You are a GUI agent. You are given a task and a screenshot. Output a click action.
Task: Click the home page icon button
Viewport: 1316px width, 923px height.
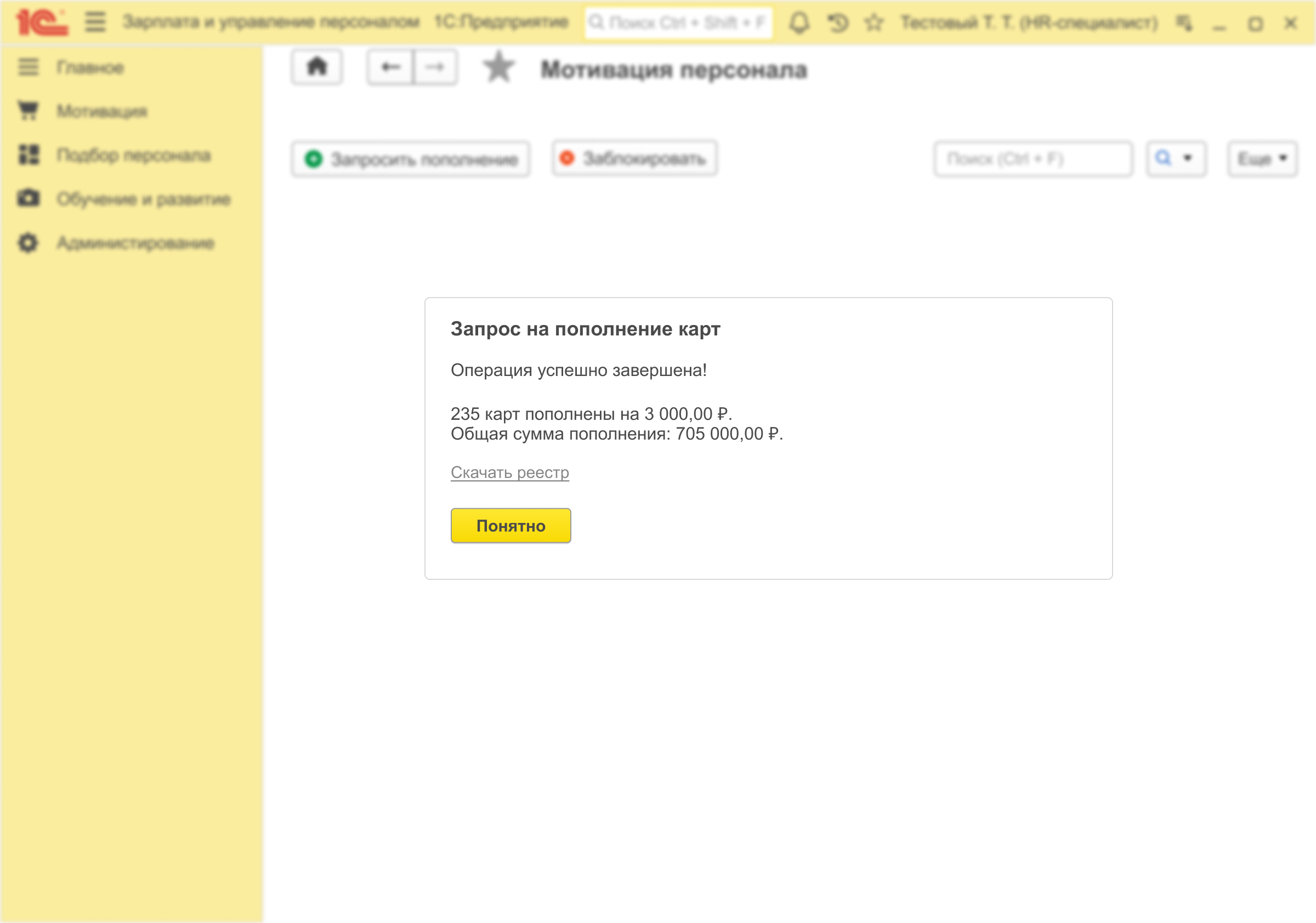click(317, 67)
